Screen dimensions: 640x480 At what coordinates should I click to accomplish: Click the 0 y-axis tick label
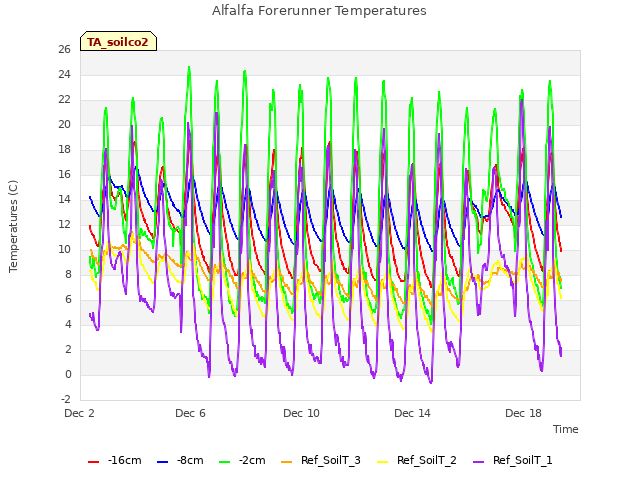pos(68,374)
